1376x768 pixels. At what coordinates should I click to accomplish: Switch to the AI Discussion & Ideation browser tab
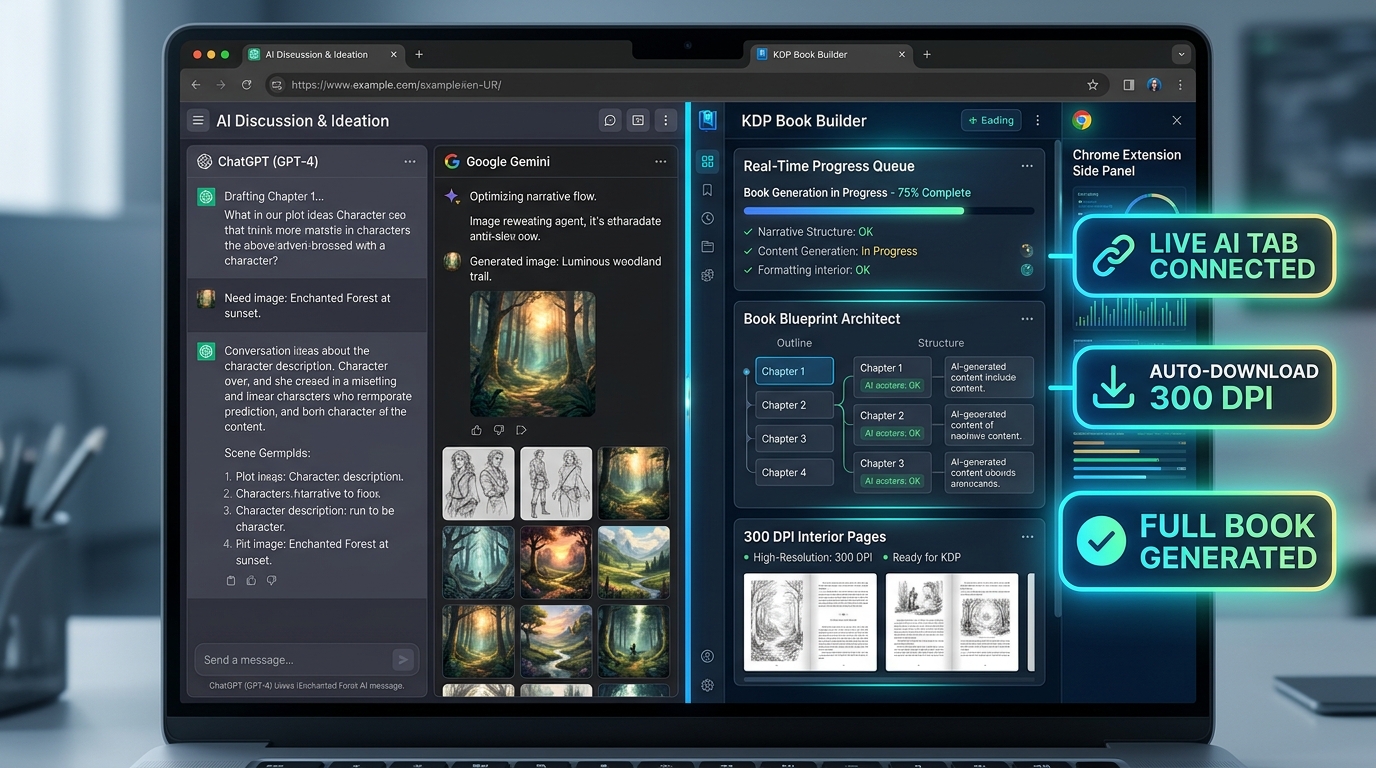tap(320, 54)
